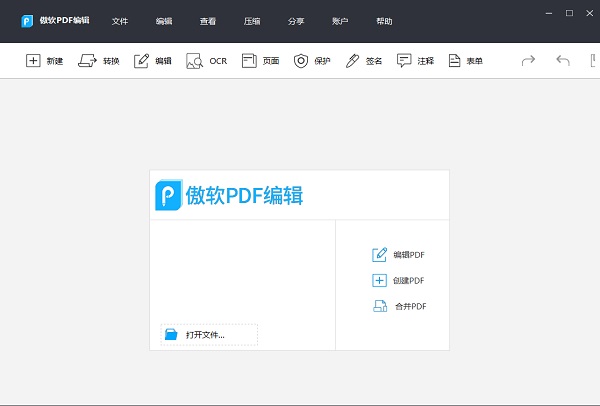Open the 压缩 (Compress) menu
The image size is (600, 406).
(x=252, y=21)
